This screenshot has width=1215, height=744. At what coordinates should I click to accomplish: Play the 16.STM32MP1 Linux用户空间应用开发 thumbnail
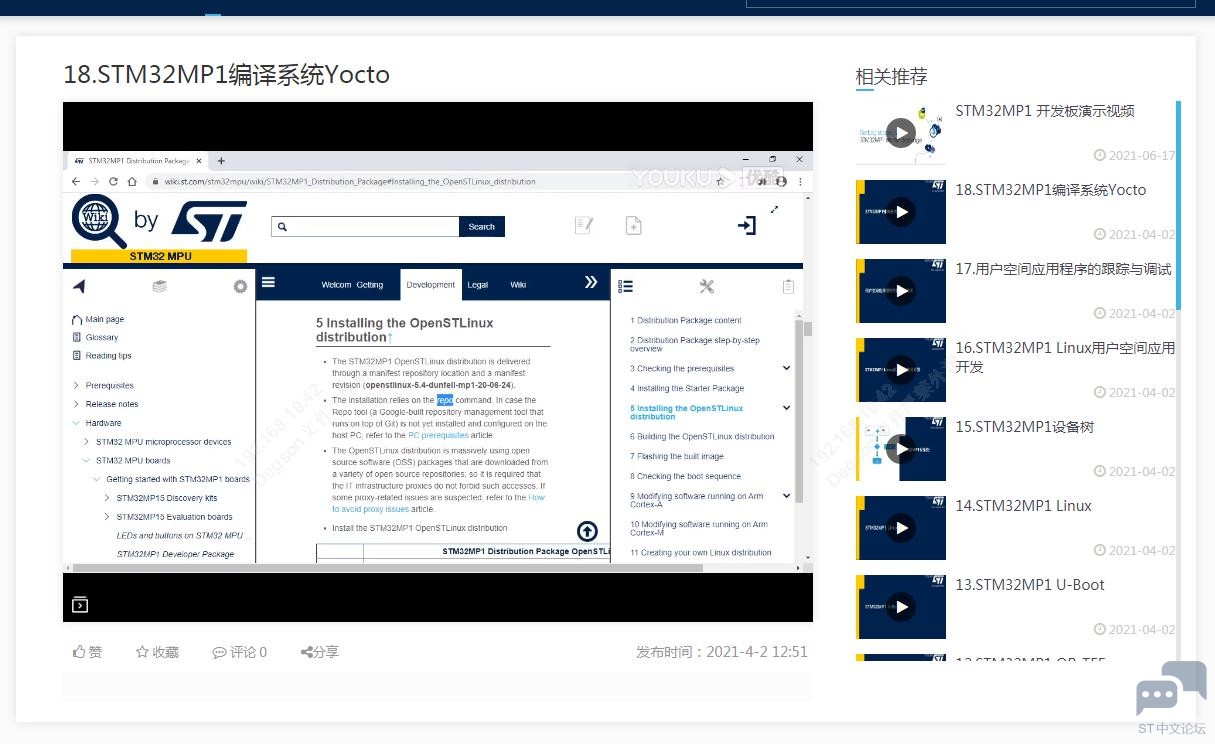click(x=901, y=370)
